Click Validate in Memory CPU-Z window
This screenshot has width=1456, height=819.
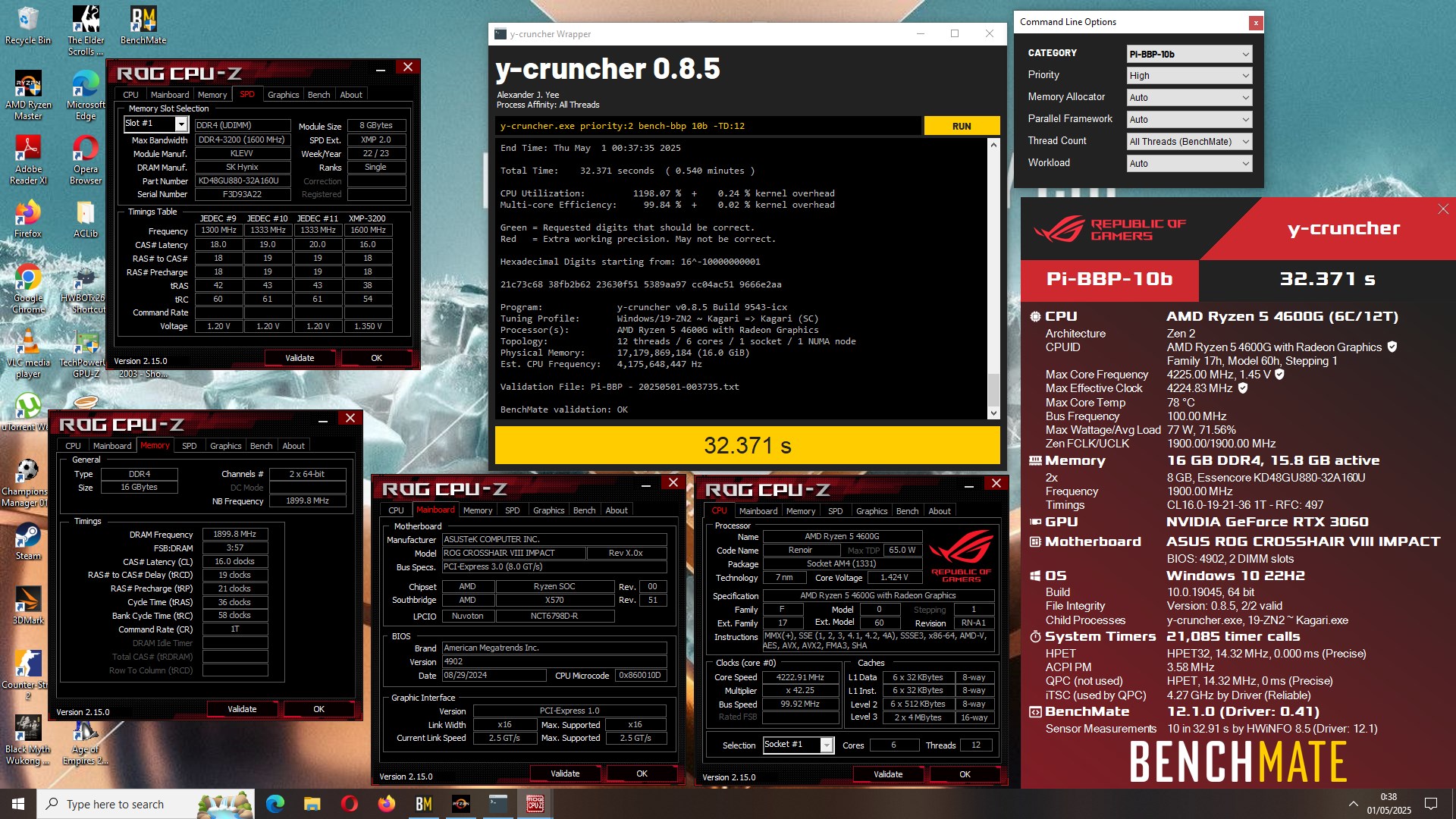(x=242, y=709)
